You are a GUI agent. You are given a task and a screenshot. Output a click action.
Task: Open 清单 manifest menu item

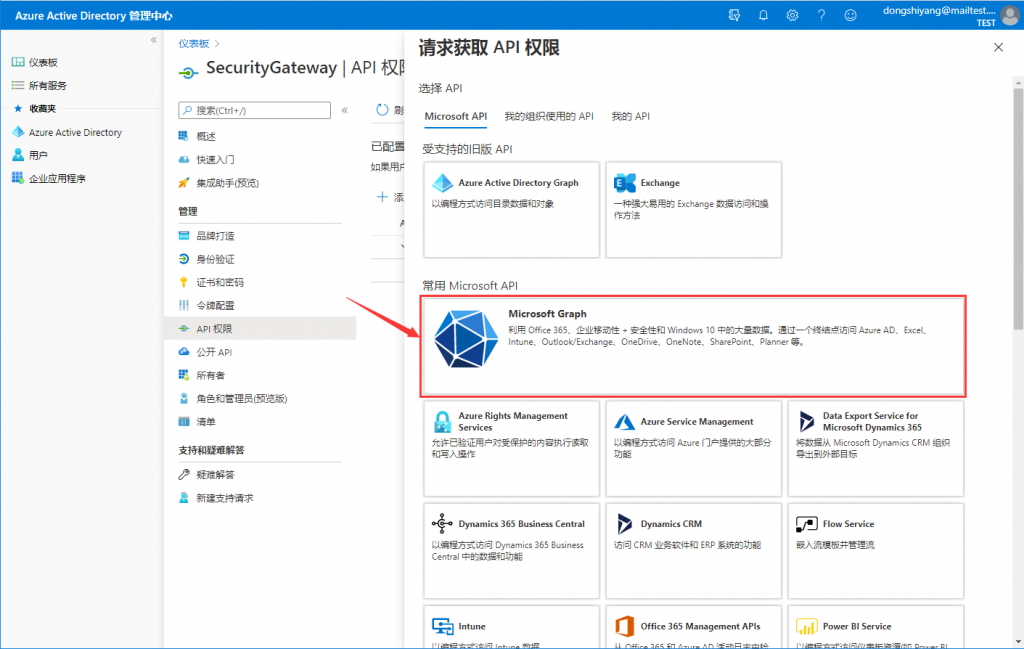click(x=260, y=422)
